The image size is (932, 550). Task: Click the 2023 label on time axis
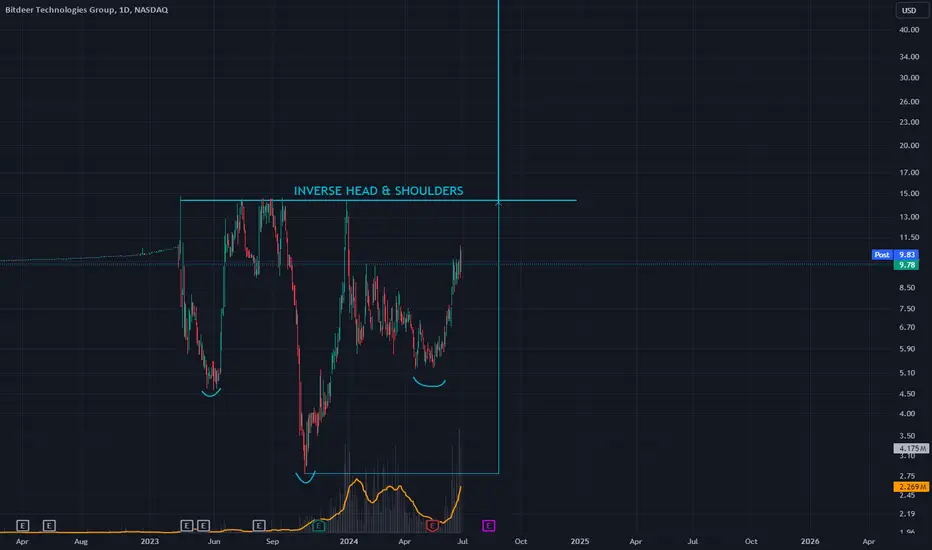(x=150, y=541)
